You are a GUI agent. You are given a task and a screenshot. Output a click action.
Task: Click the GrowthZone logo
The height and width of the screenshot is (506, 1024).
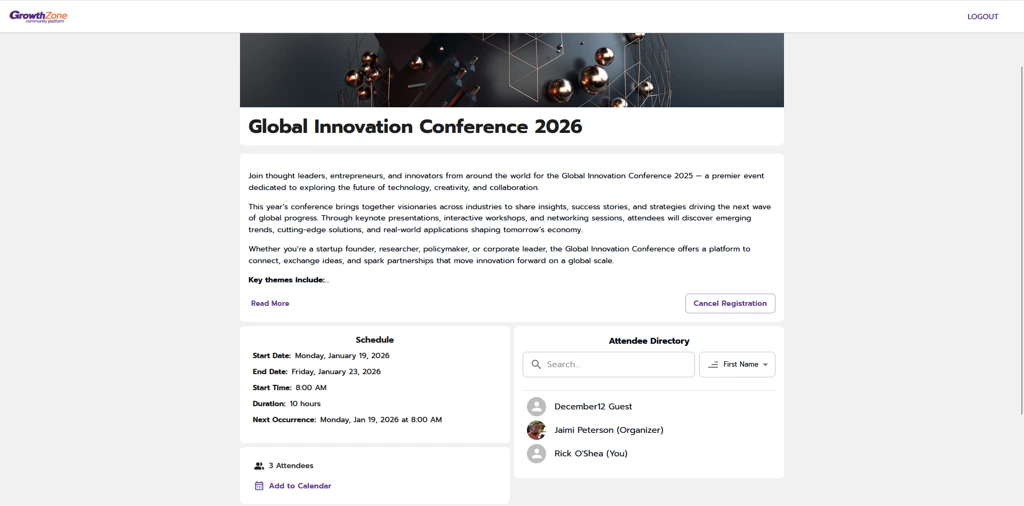38,16
